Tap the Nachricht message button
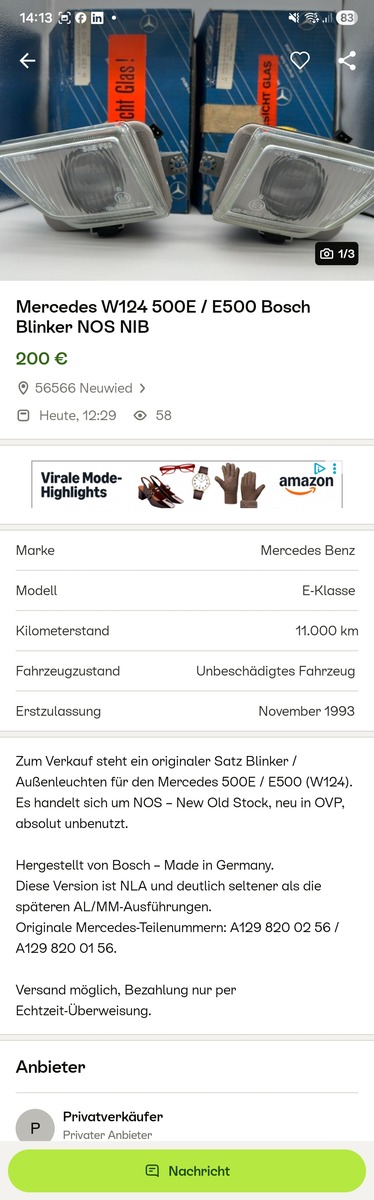 coord(187,1171)
